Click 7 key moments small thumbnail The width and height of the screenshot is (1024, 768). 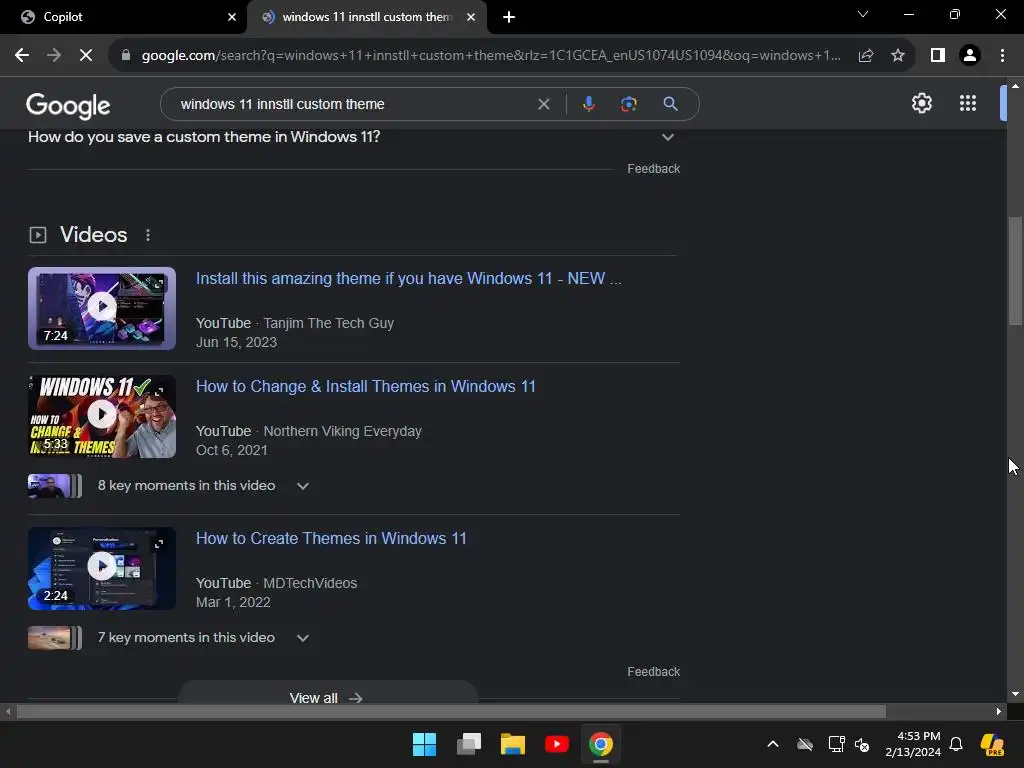tap(55, 638)
